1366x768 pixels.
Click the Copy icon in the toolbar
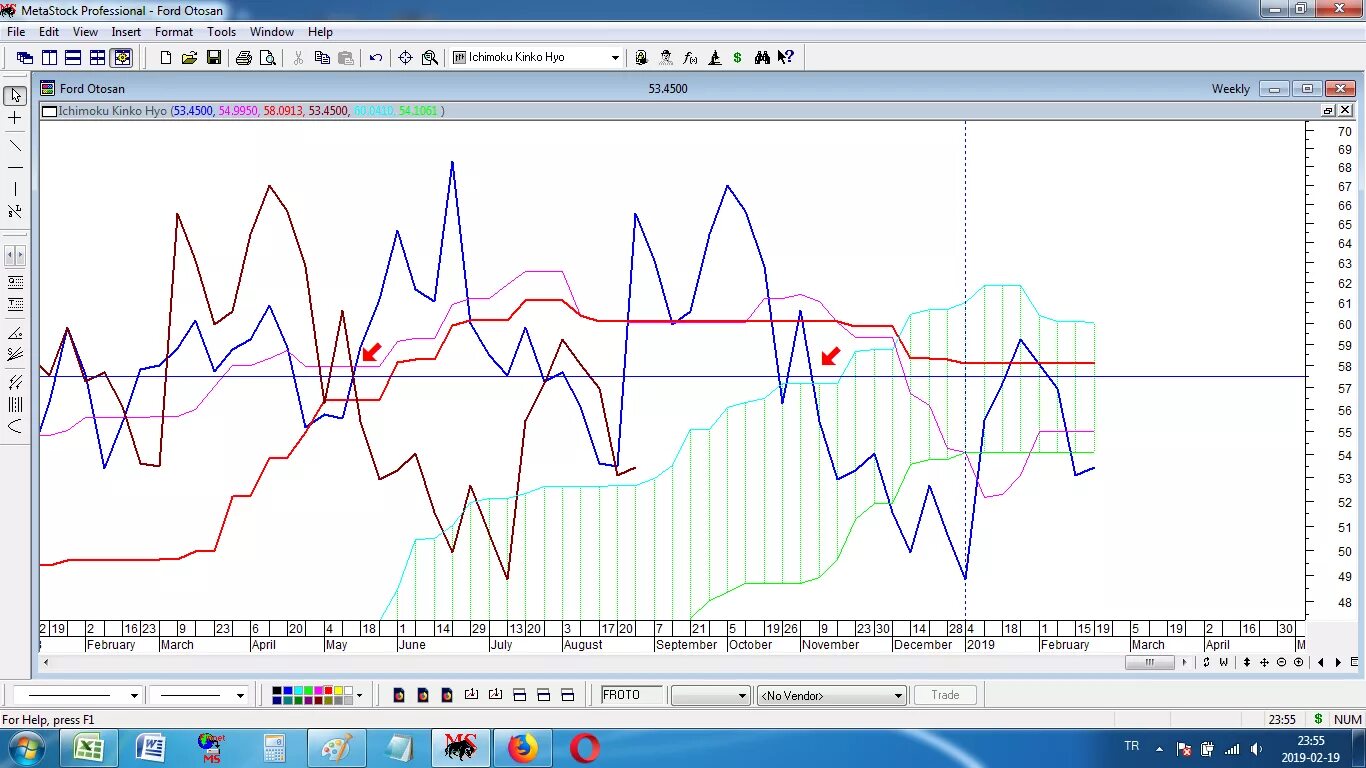(322, 58)
